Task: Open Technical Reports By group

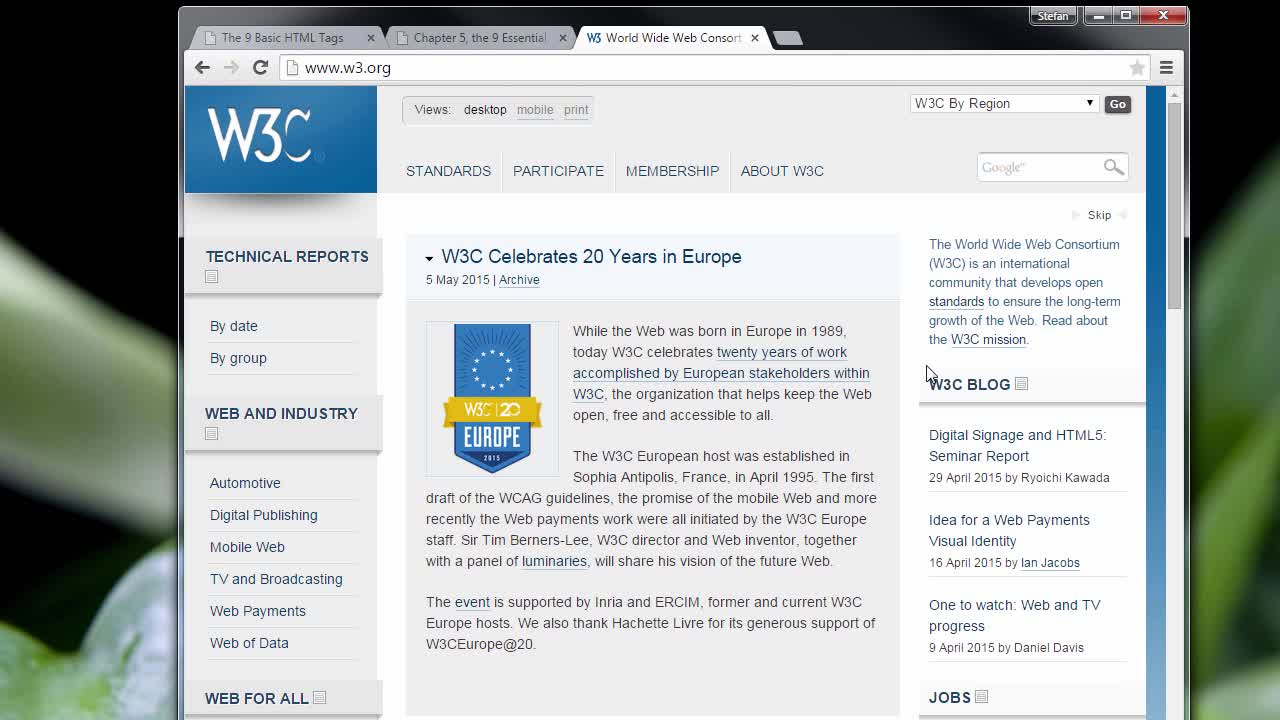Action: 238,358
